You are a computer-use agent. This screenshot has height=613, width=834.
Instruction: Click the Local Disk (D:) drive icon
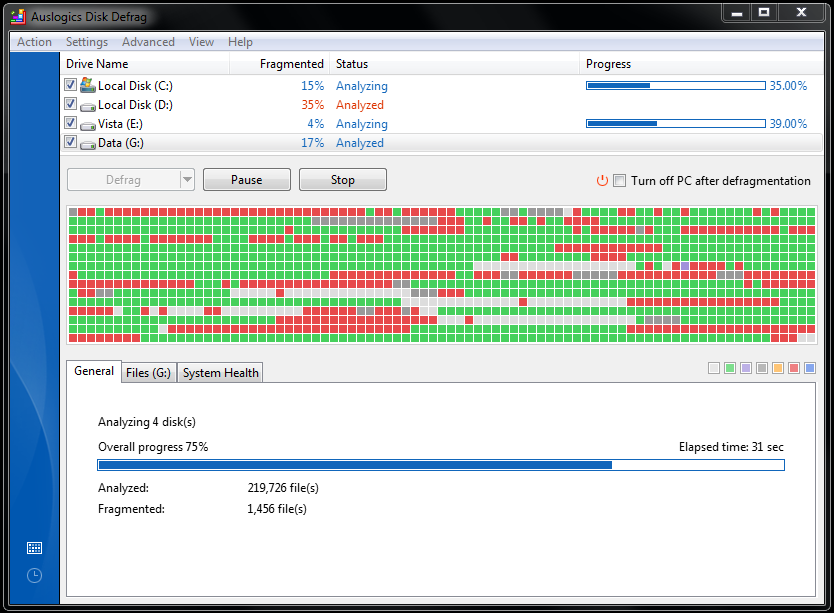[x=88, y=106]
